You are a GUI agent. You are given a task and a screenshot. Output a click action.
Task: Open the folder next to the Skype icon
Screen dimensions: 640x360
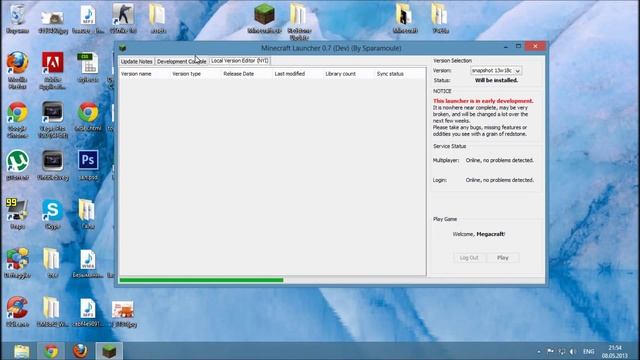pyautogui.click(x=87, y=214)
